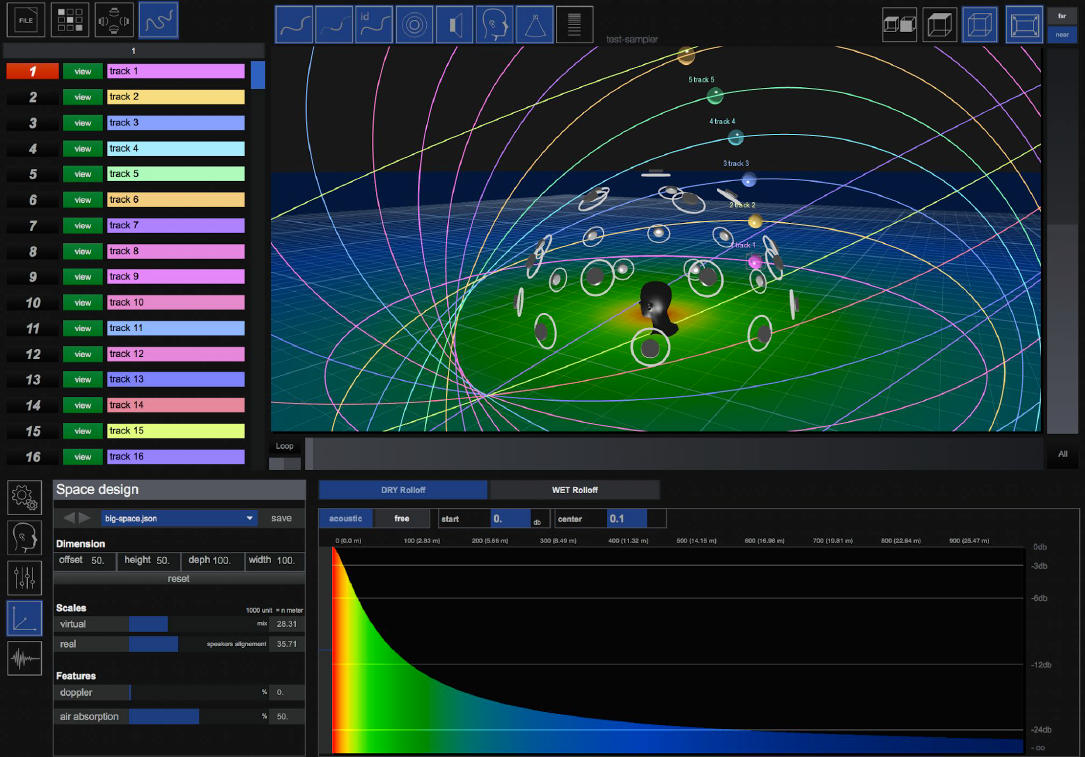
Task: Open the big-space.json preset dropdown
Action: pyautogui.click(x=180, y=519)
